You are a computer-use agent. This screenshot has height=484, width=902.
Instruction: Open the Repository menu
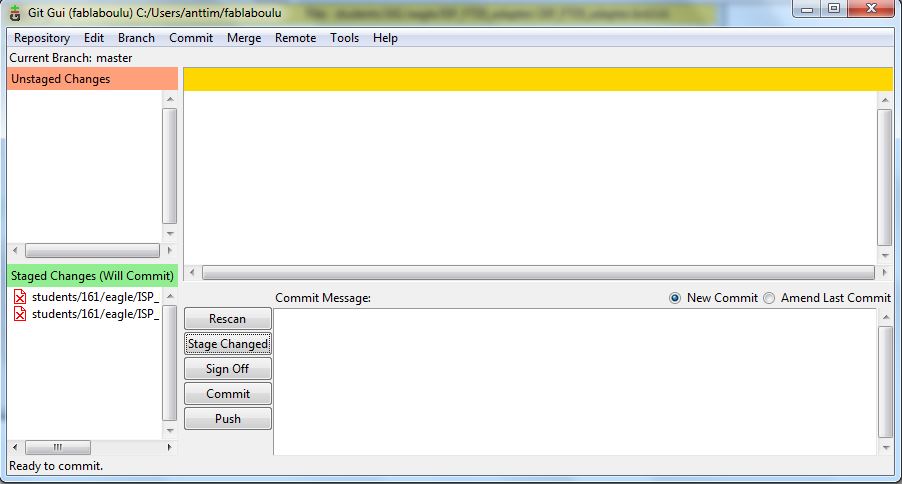click(x=42, y=38)
